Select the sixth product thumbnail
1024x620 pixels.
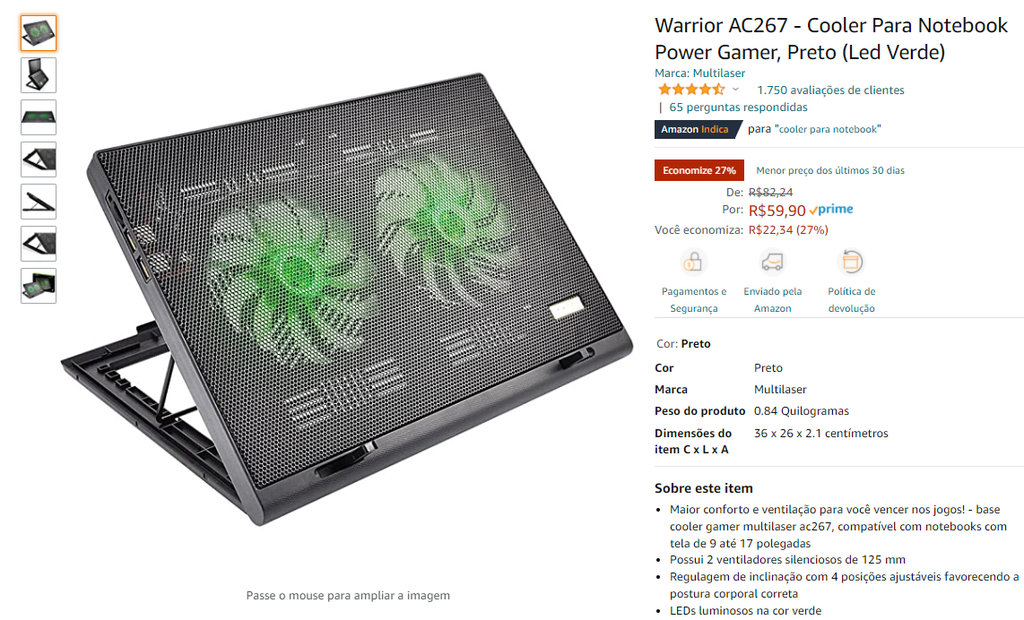39,244
